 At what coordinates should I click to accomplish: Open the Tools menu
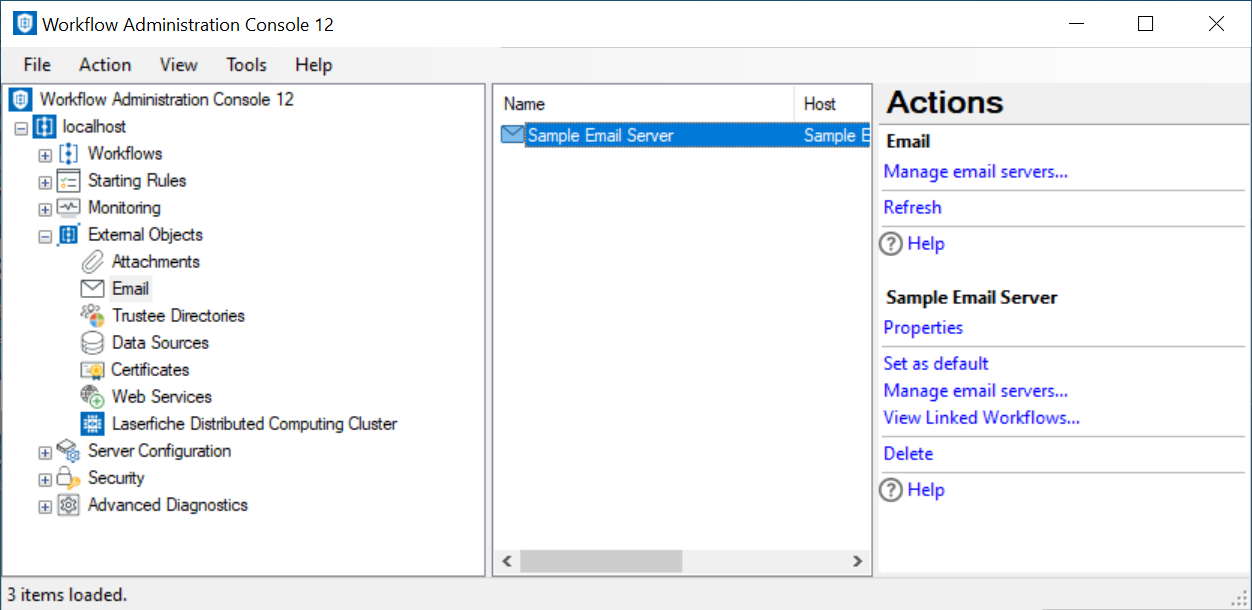click(246, 65)
